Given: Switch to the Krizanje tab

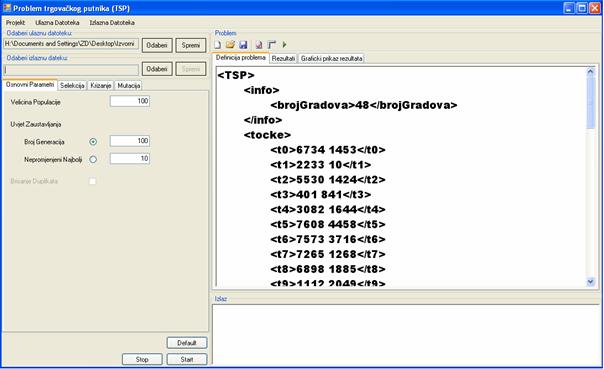Looking at the screenshot, I should (x=101, y=86).
